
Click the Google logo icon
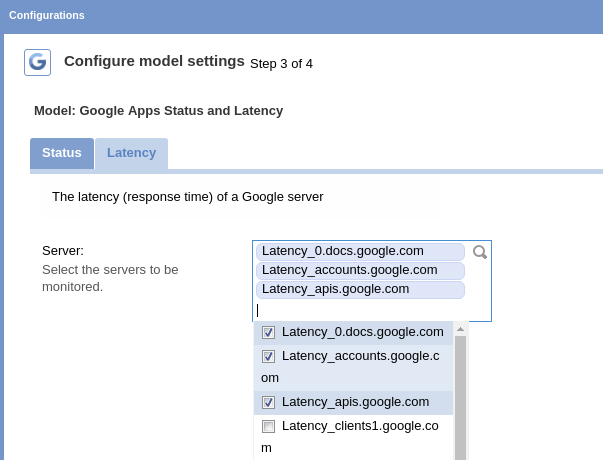click(x=37, y=62)
